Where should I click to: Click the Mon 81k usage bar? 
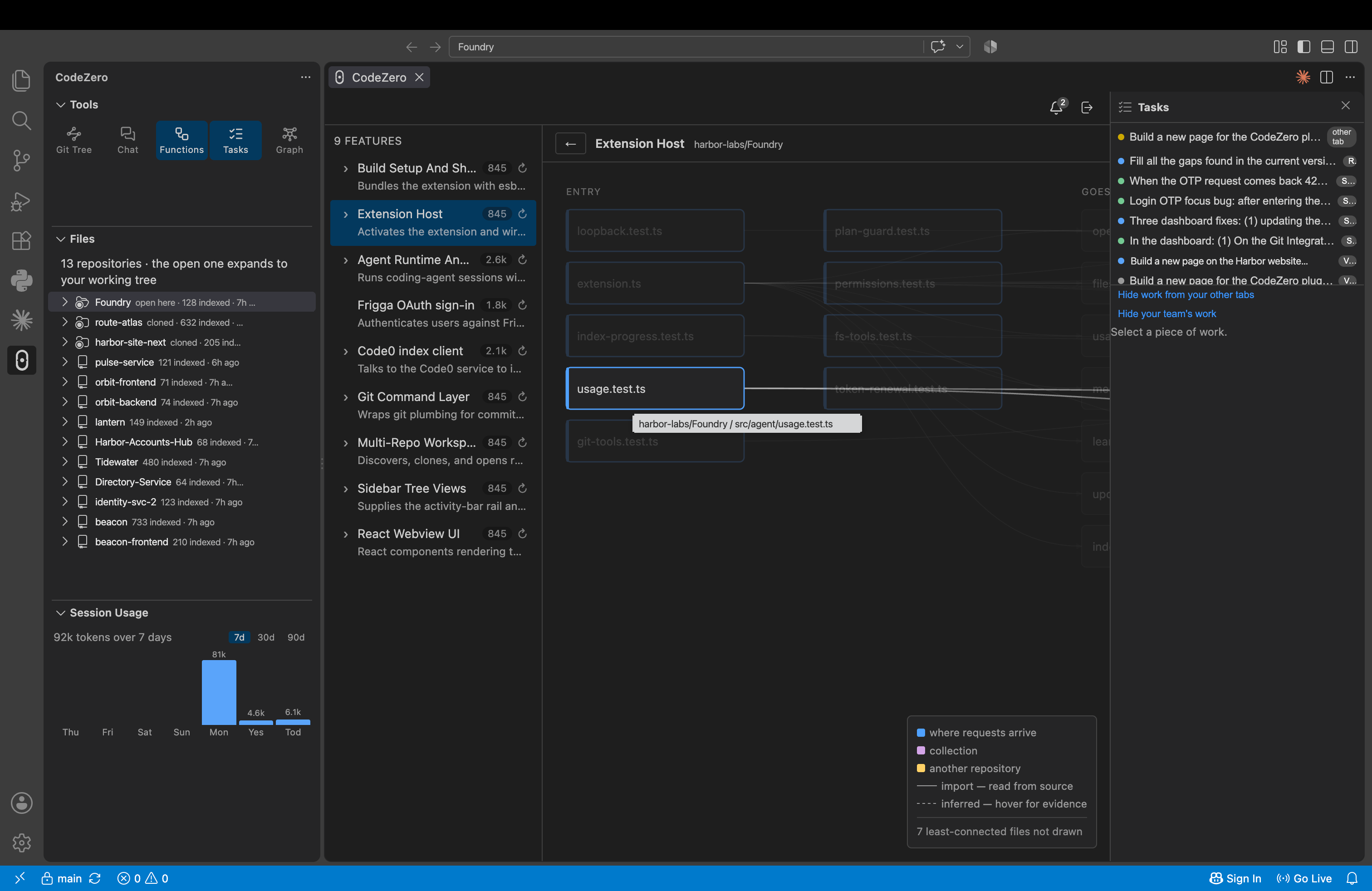pyautogui.click(x=219, y=692)
